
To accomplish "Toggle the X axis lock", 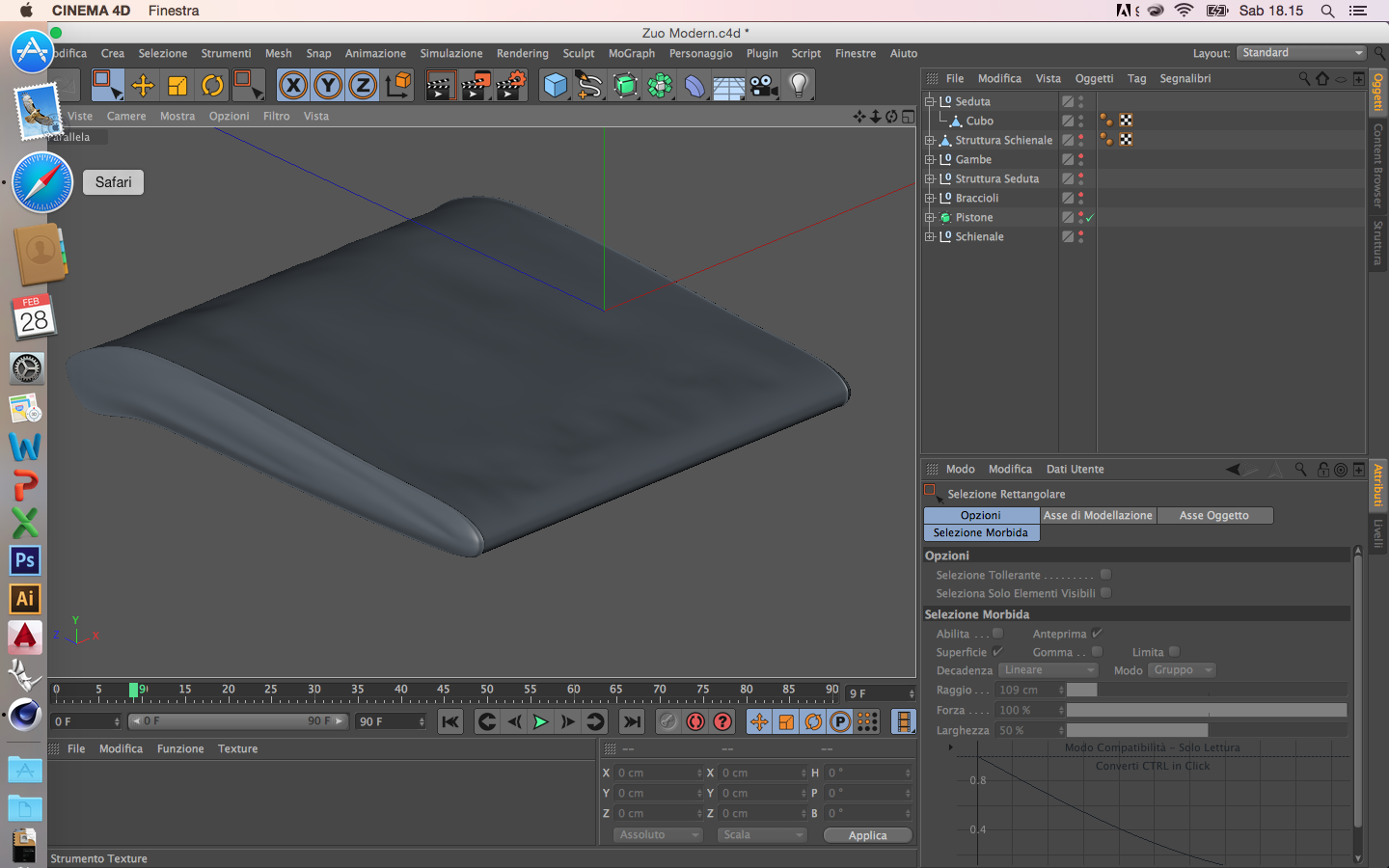I will point(293,86).
